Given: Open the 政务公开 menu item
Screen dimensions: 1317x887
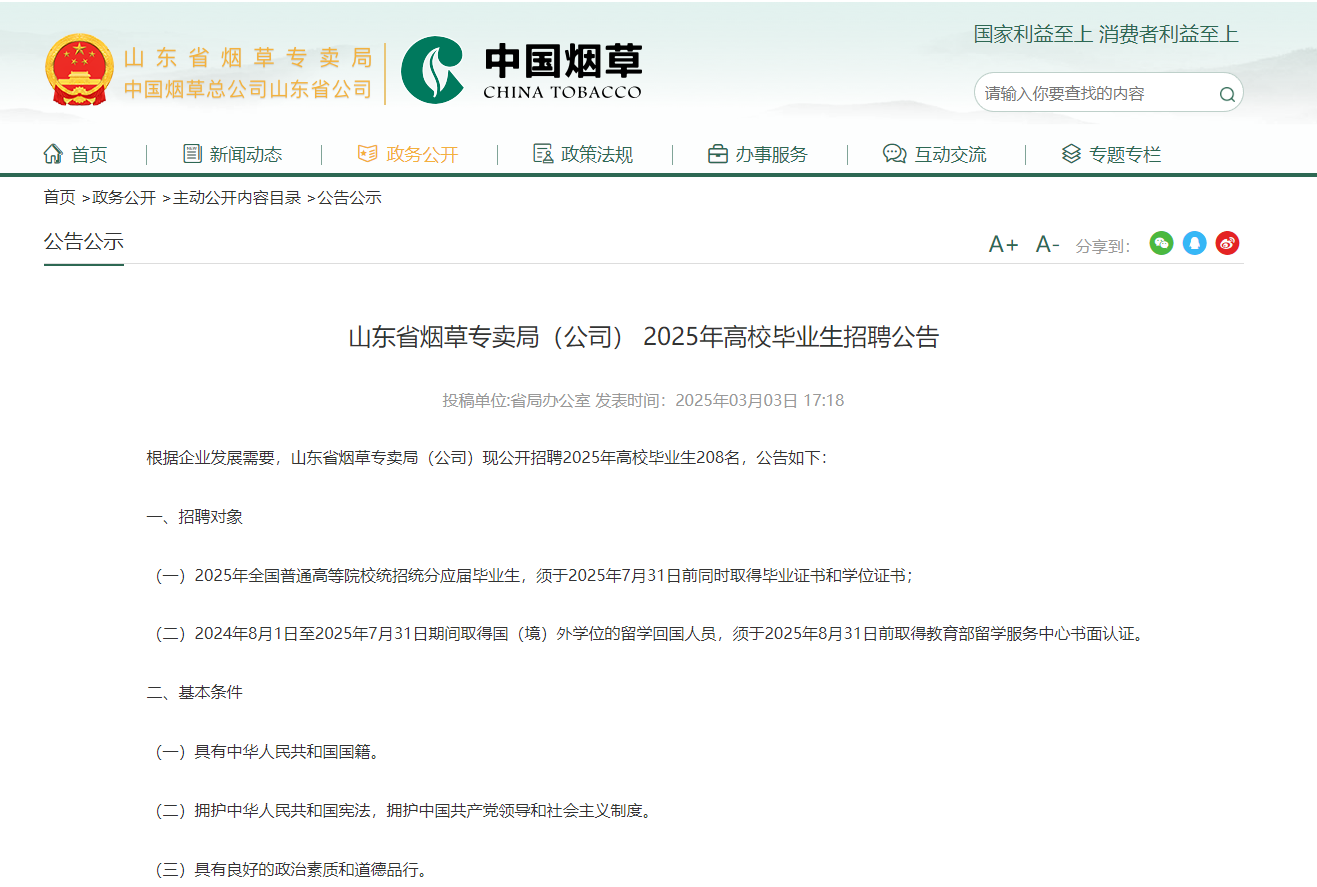Looking at the screenshot, I should coord(422,155).
